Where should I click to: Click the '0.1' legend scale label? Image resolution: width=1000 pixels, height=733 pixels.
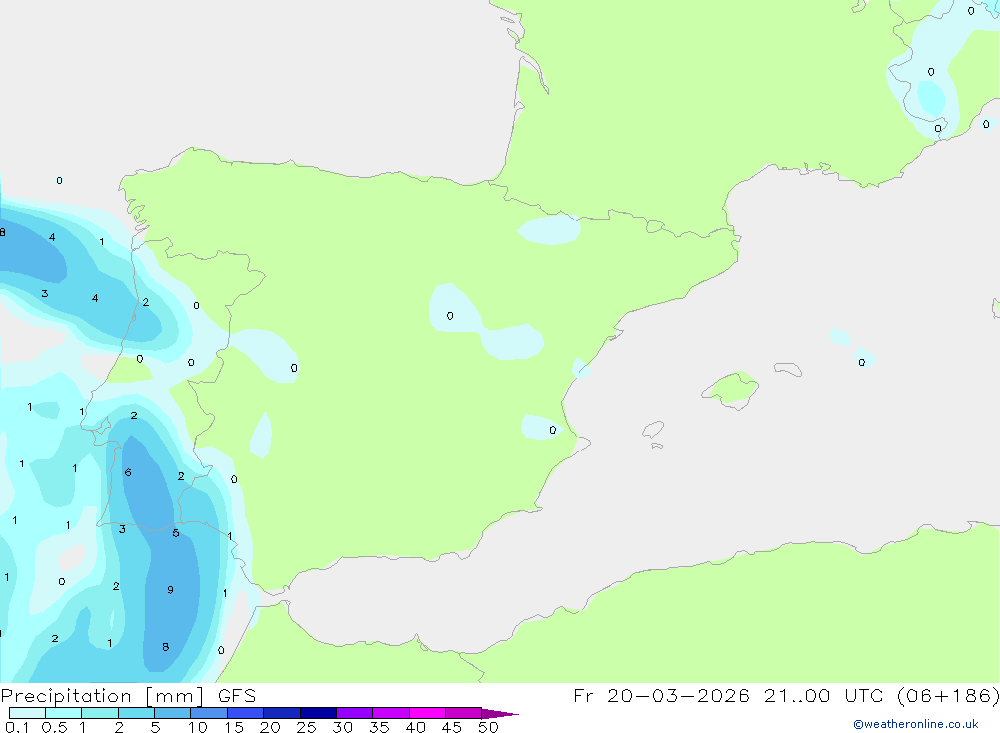17,727
